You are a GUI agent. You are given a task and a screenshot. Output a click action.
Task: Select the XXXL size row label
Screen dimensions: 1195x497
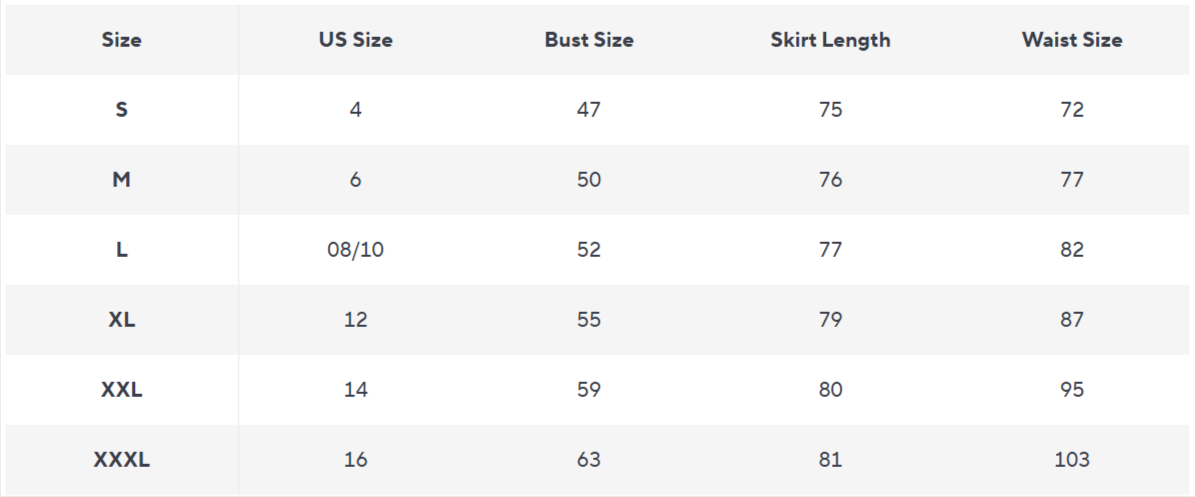(121, 460)
